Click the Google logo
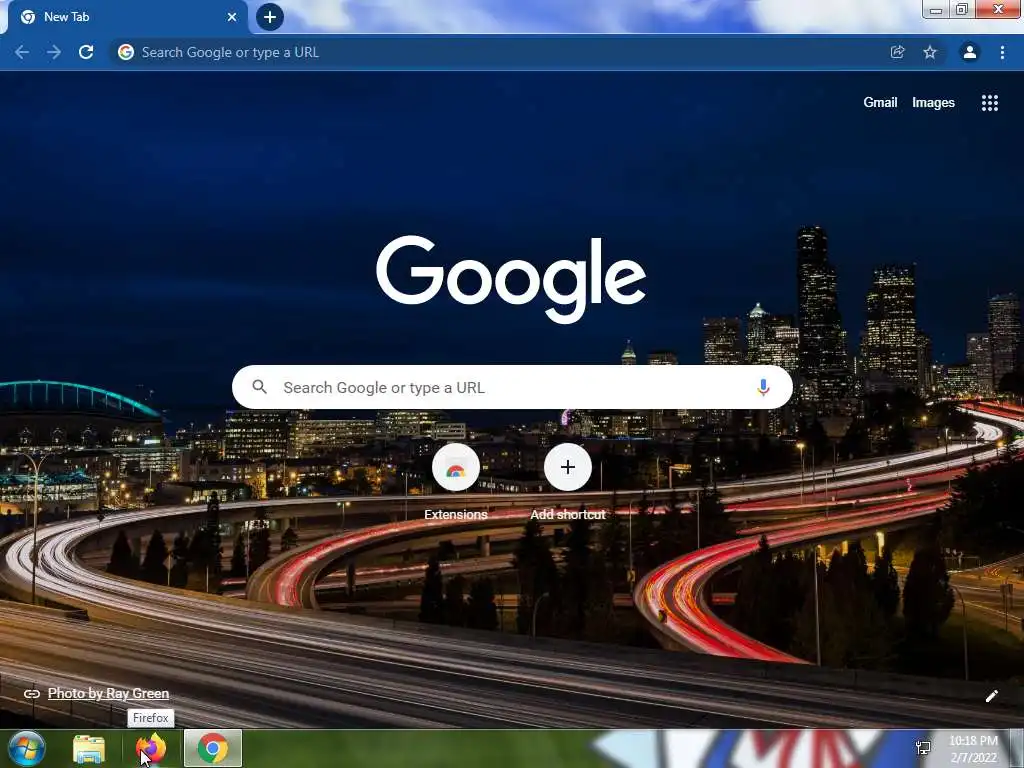 point(511,279)
